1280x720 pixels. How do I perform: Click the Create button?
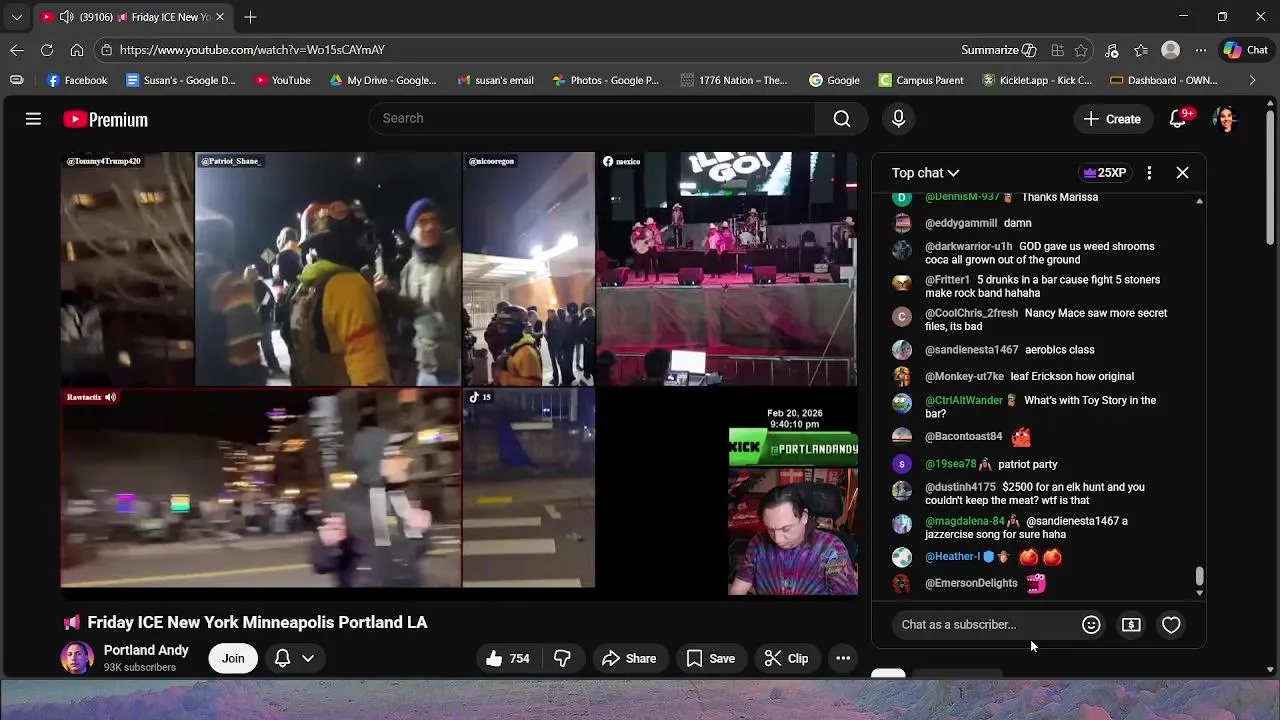pyautogui.click(x=1112, y=119)
